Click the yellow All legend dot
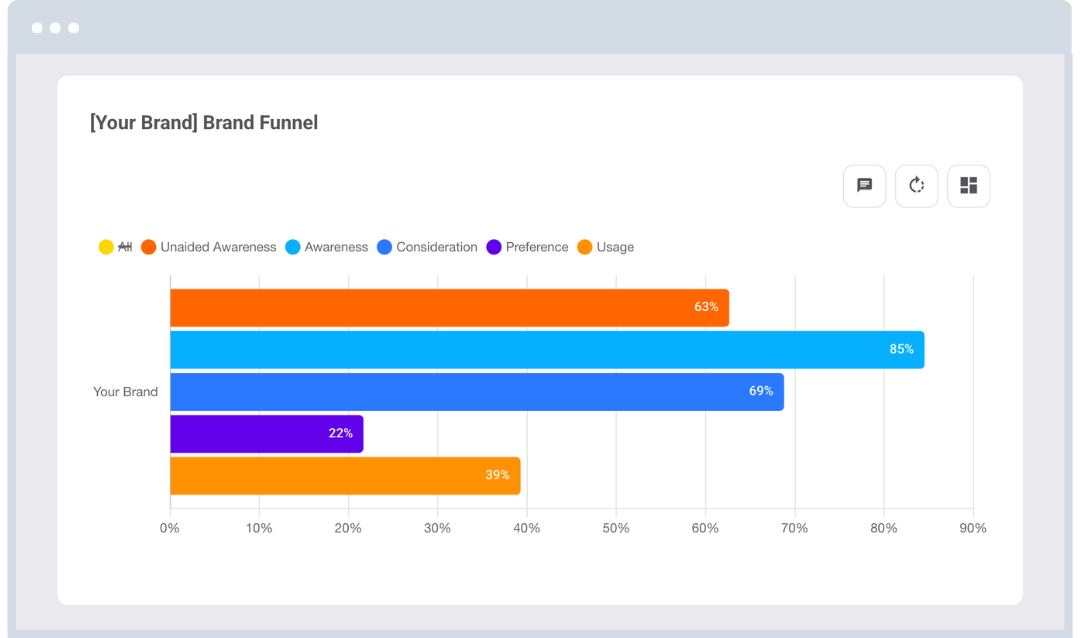 106,247
